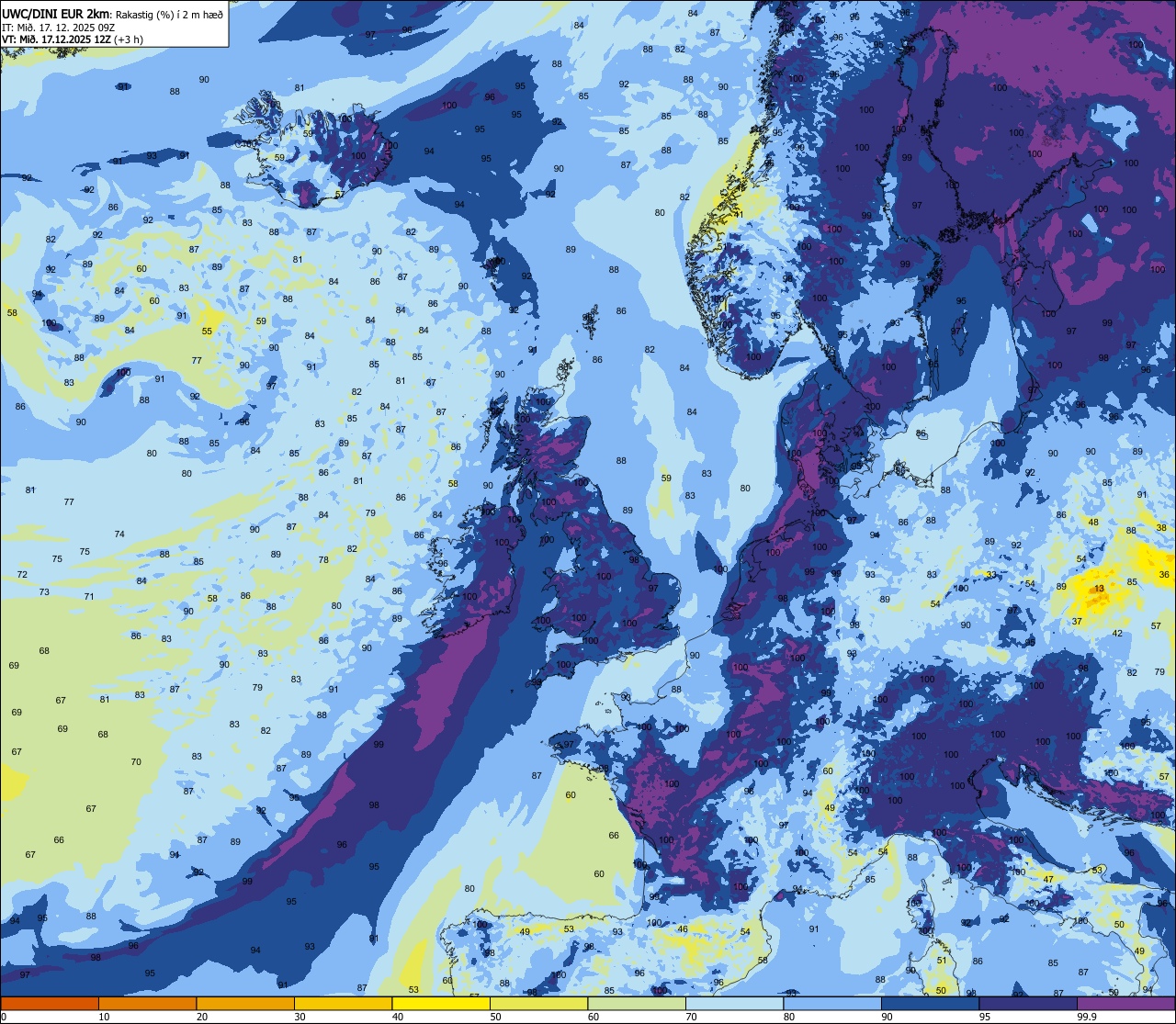The width and height of the screenshot is (1176, 1024).
Task: Click the "38" humidity value on the map
Action: tap(1161, 528)
